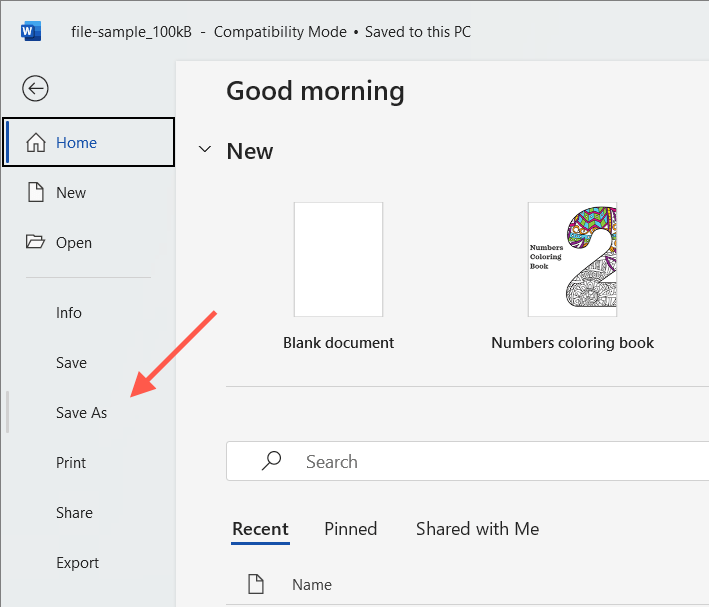Click the file icon in list header
Image resolution: width=709 pixels, height=607 pixels.
point(255,584)
